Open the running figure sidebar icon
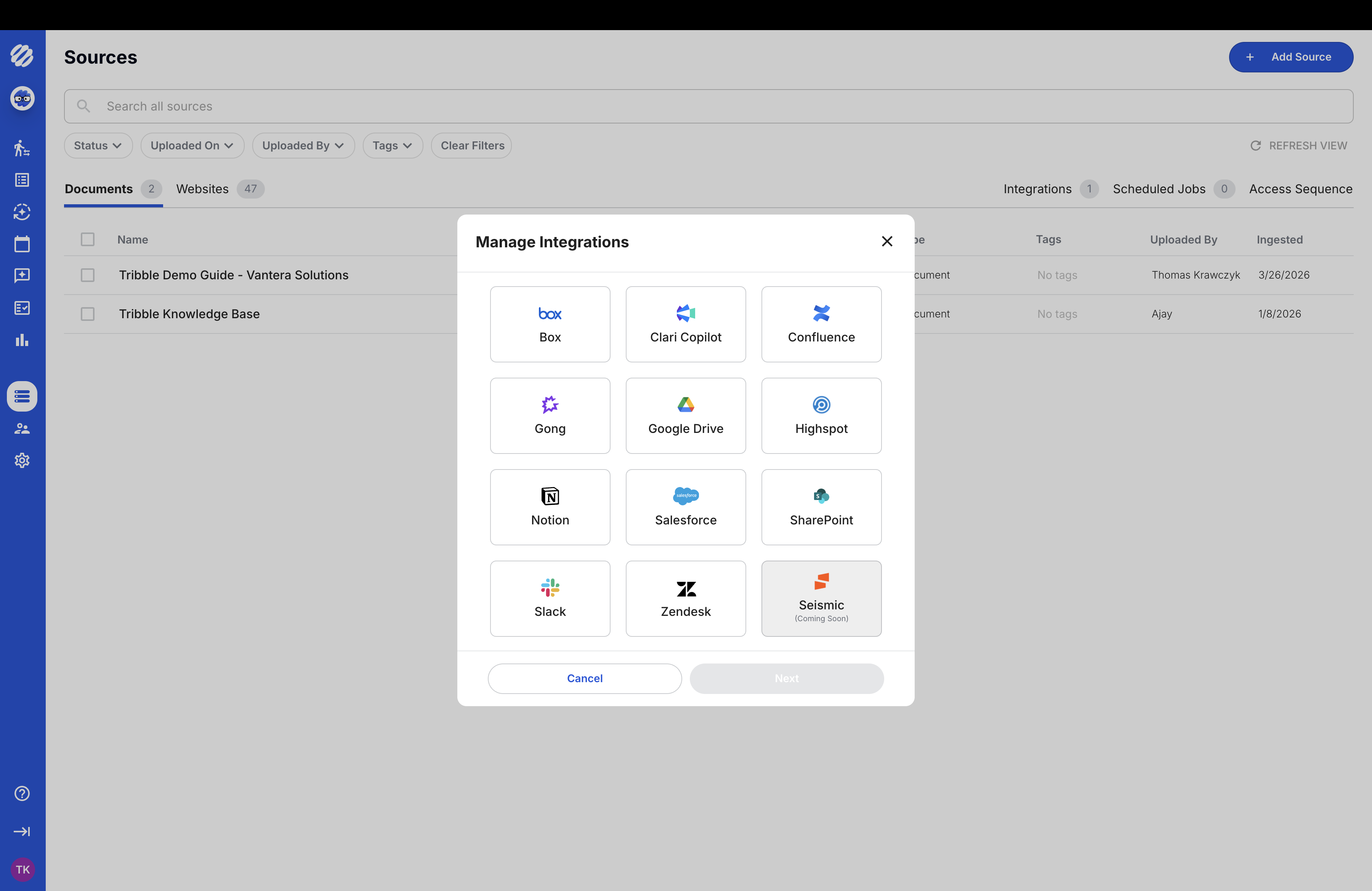 [22, 148]
